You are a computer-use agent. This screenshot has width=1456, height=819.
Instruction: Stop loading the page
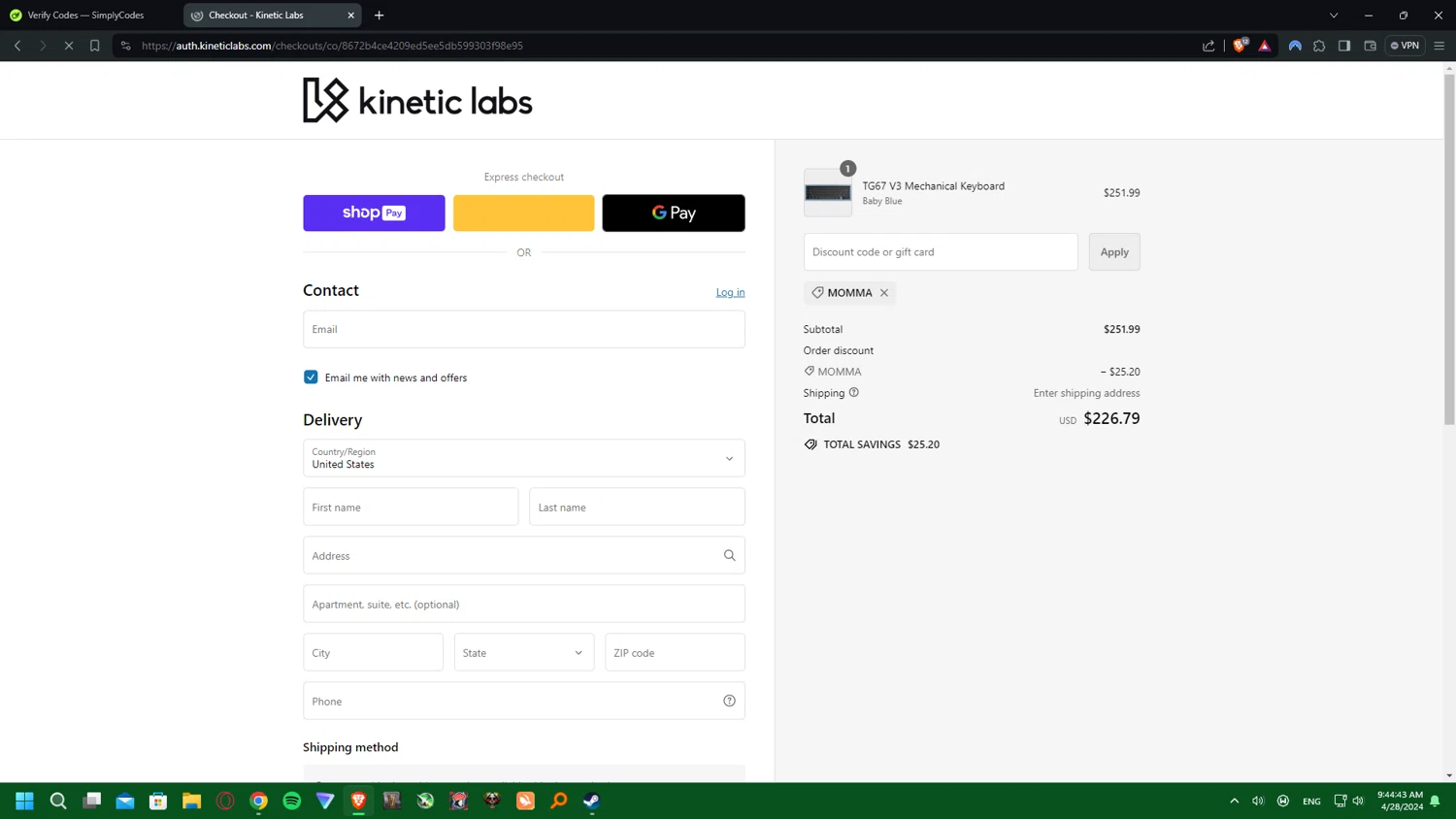[69, 46]
